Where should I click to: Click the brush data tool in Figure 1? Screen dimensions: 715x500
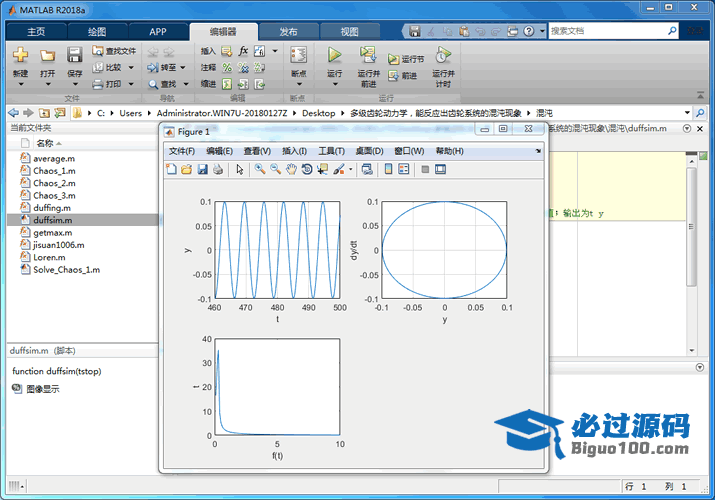[x=338, y=170]
